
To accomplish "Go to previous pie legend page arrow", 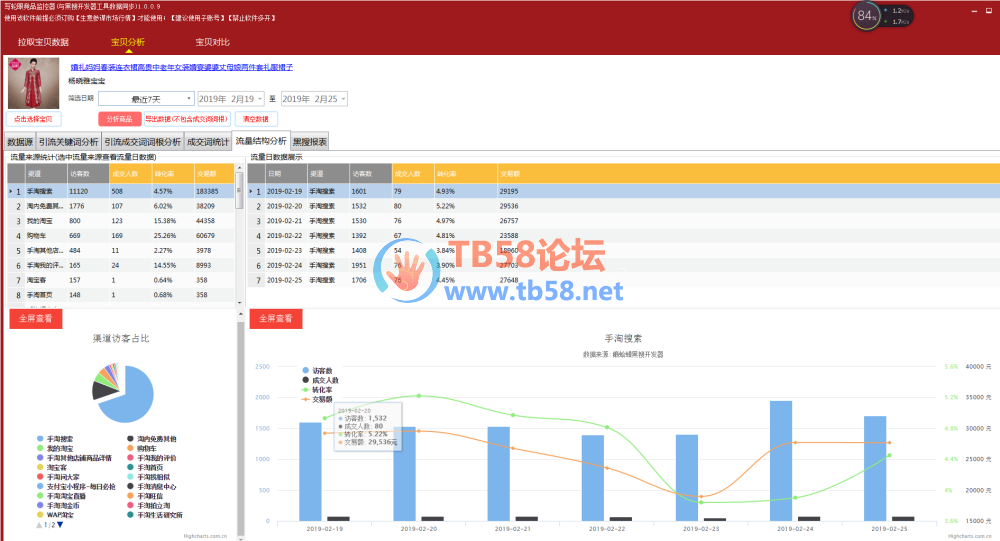I will pyautogui.click(x=39, y=524).
